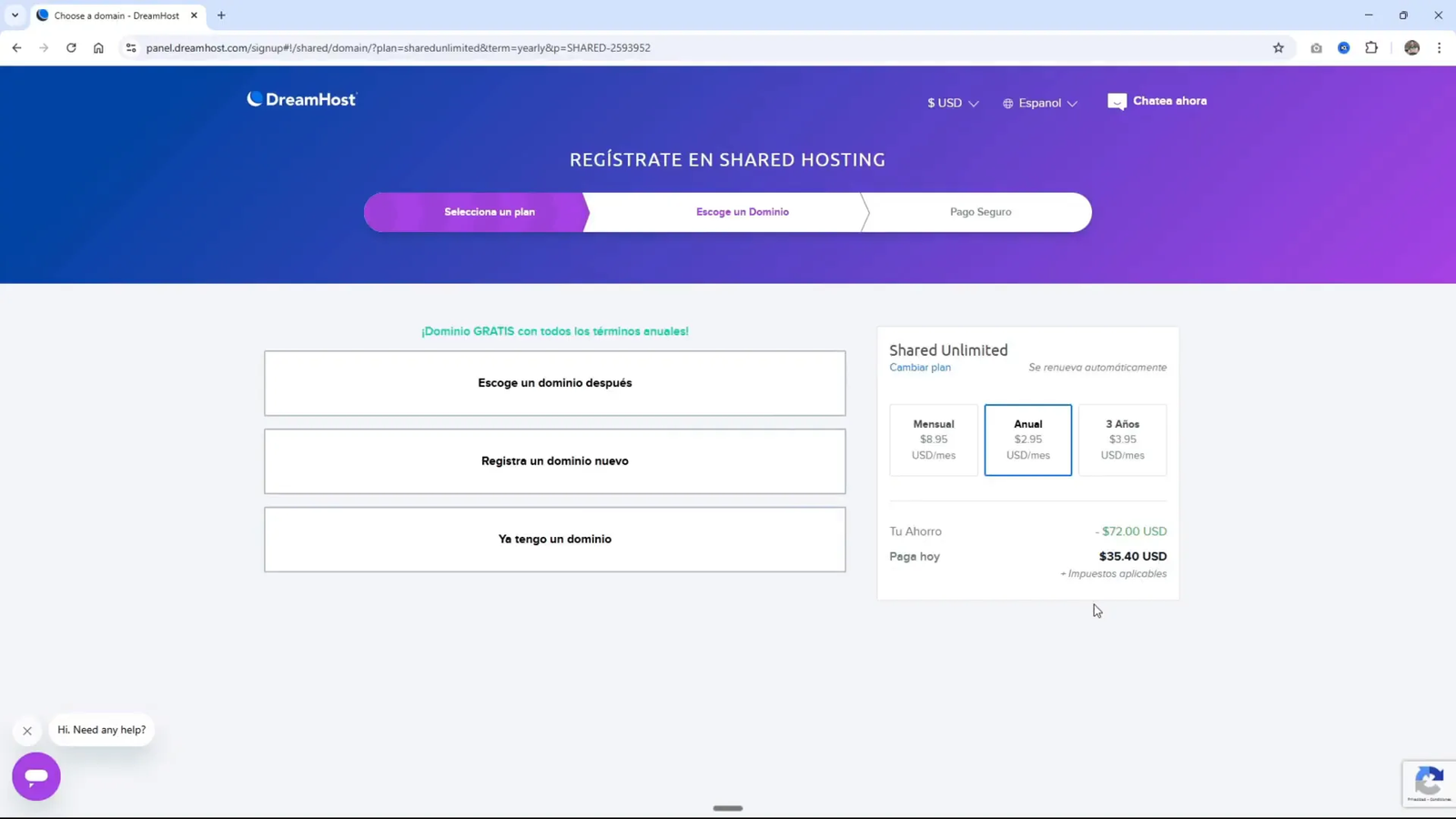Bookmark this page with the star
The height and width of the screenshot is (819, 1456).
(1279, 47)
